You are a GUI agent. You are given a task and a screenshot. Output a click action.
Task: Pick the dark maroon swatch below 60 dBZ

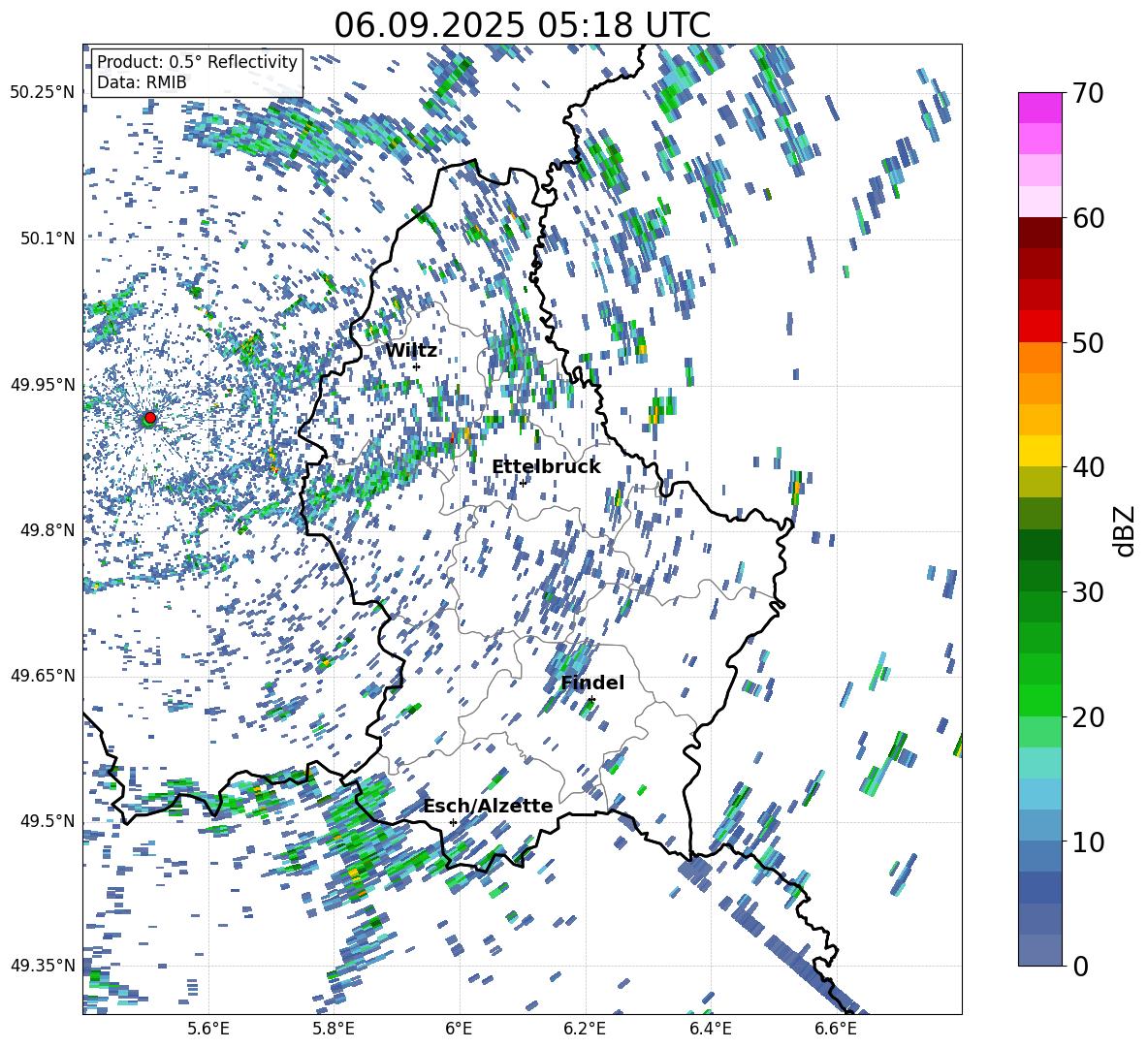(1039, 233)
